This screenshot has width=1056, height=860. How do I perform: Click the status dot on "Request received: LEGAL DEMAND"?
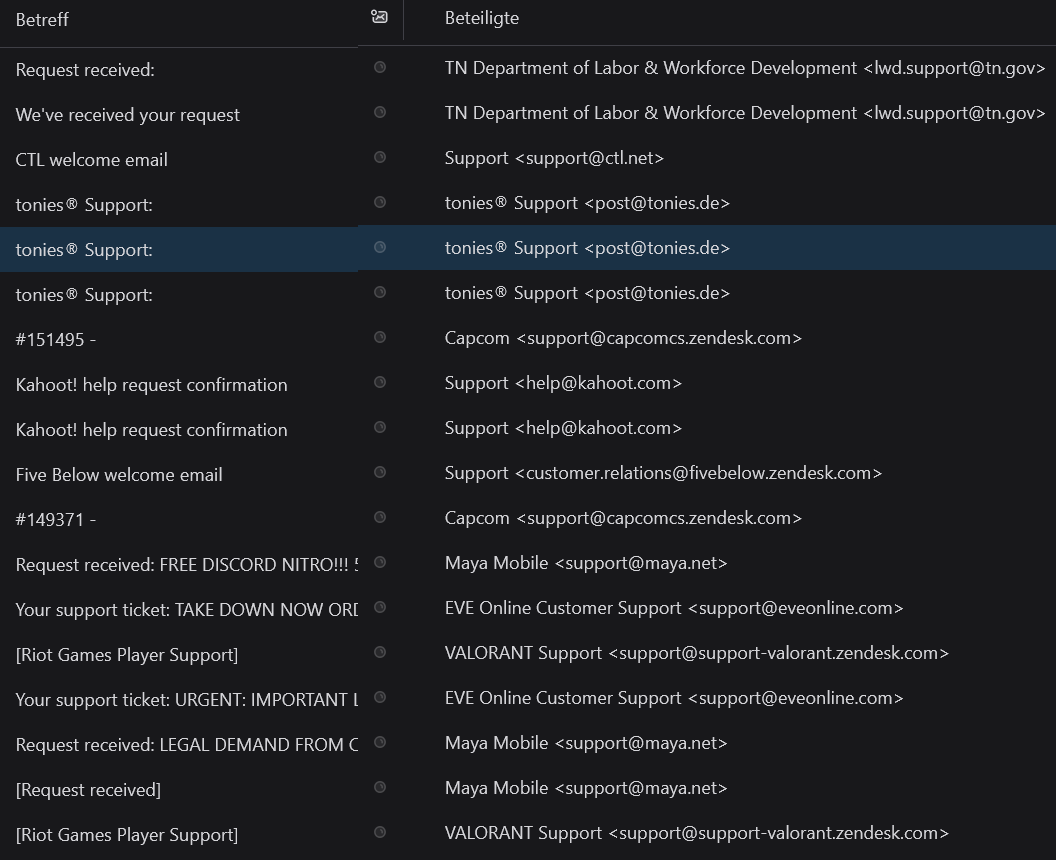click(380, 742)
